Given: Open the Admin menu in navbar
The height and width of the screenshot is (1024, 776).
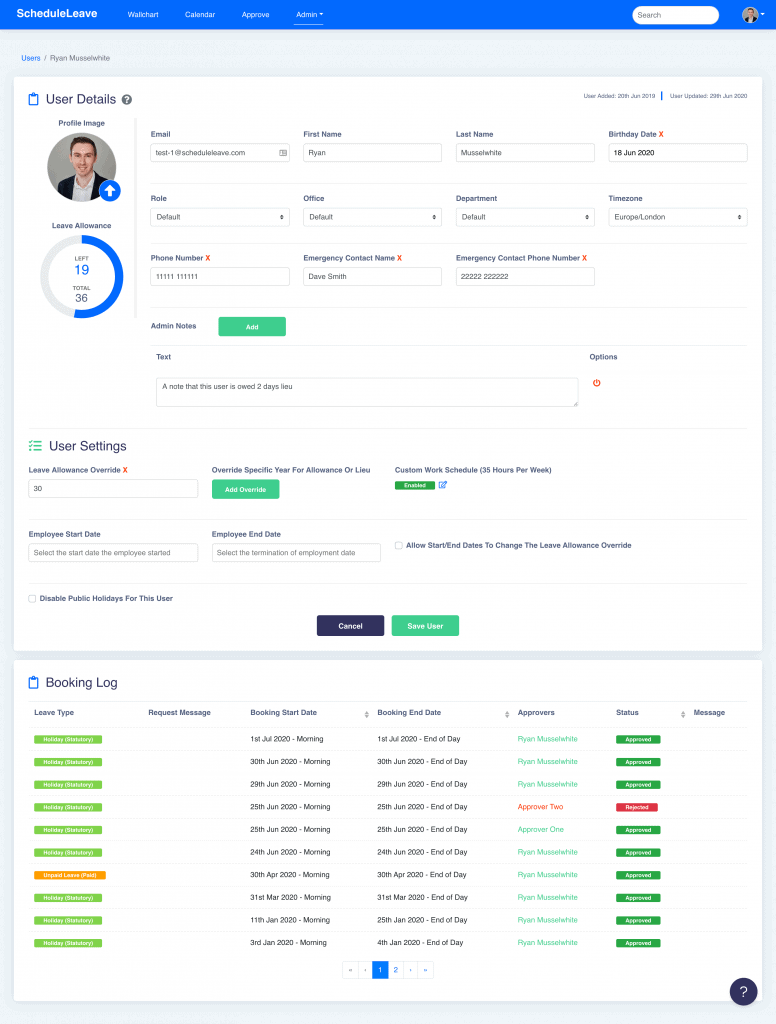Looking at the screenshot, I should (309, 15).
